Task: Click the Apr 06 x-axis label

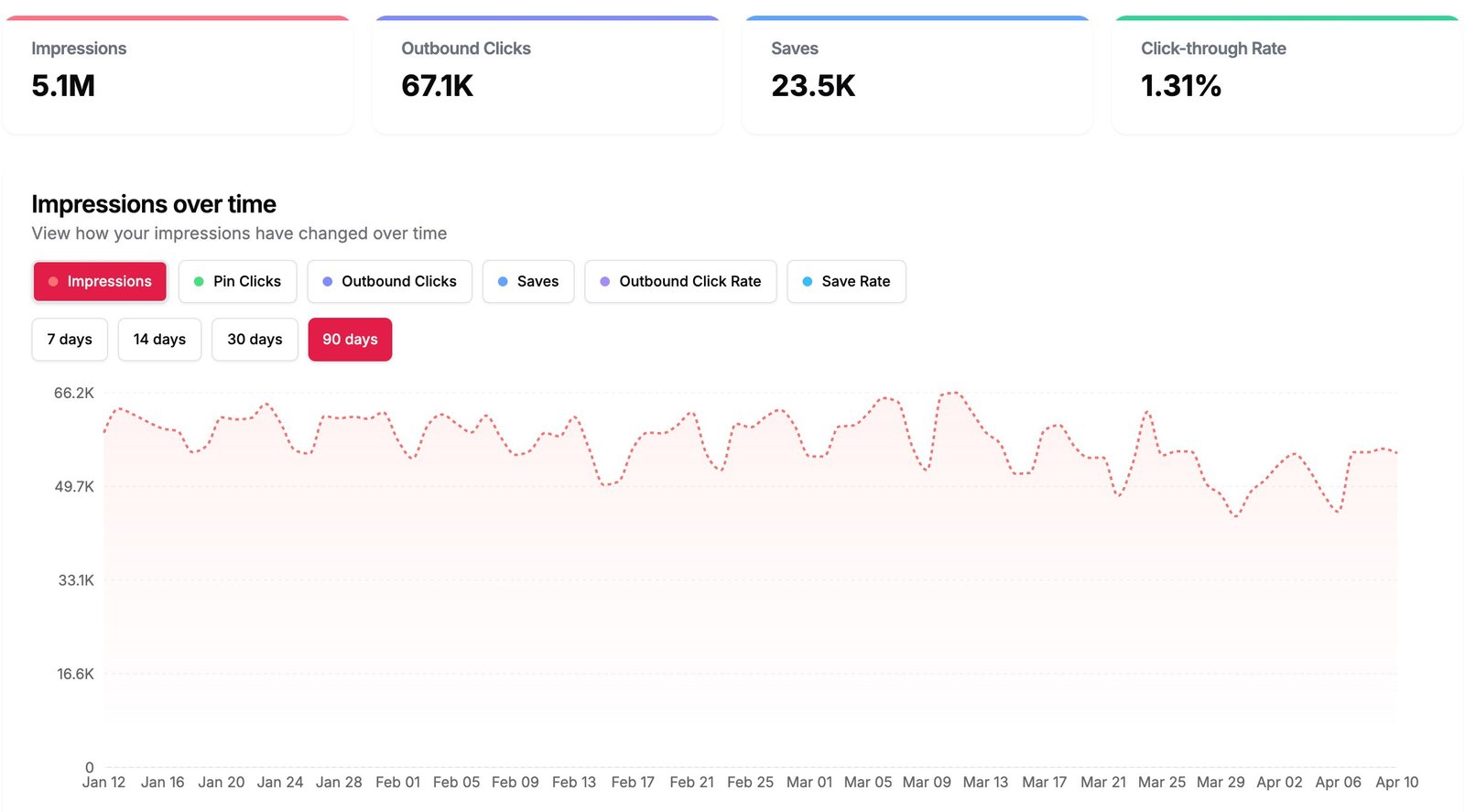Action: coord(1338,782)
